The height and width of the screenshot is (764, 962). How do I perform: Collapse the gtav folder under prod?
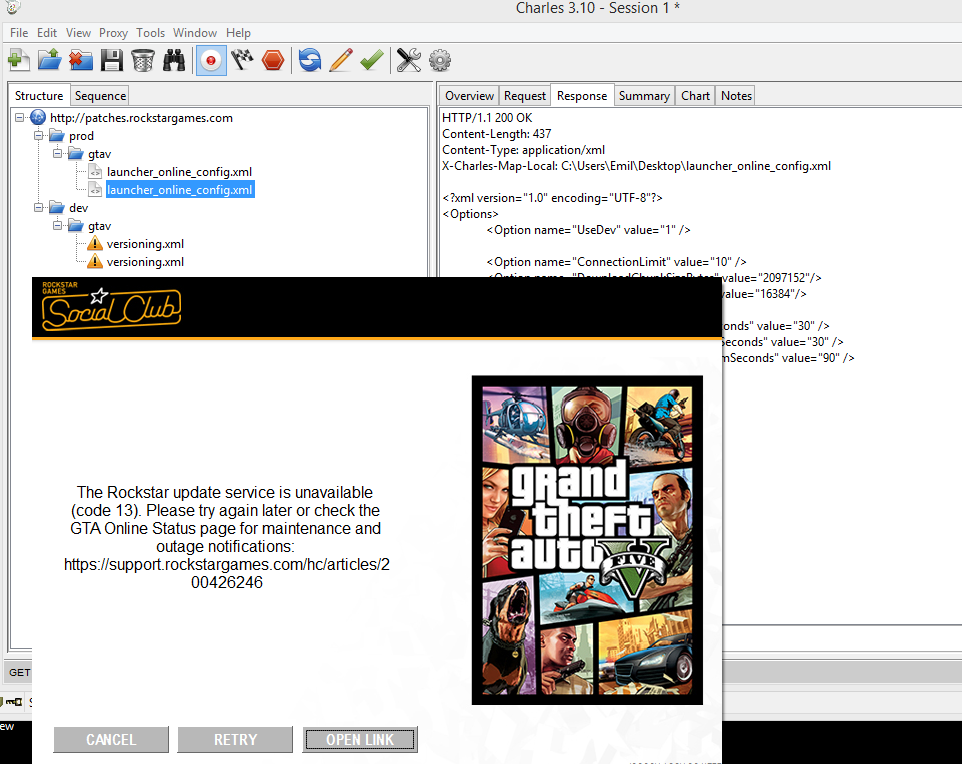click(x=58, y=153)
